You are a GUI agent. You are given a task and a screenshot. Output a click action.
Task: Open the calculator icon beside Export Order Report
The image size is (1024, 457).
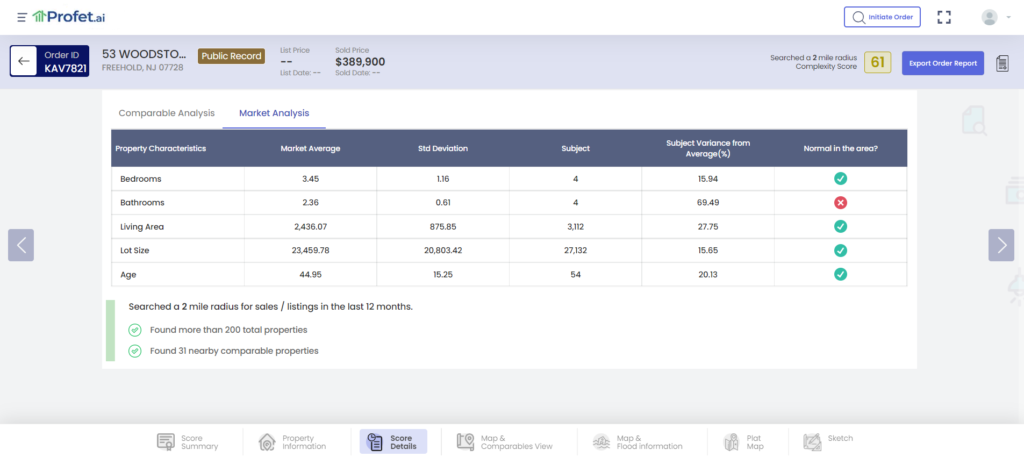click(x=1002, y=63)
